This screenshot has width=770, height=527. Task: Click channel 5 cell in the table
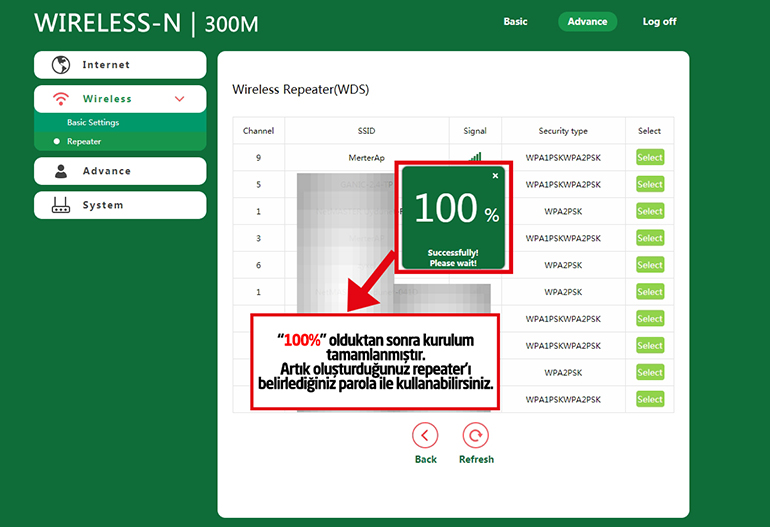(258, 185)
